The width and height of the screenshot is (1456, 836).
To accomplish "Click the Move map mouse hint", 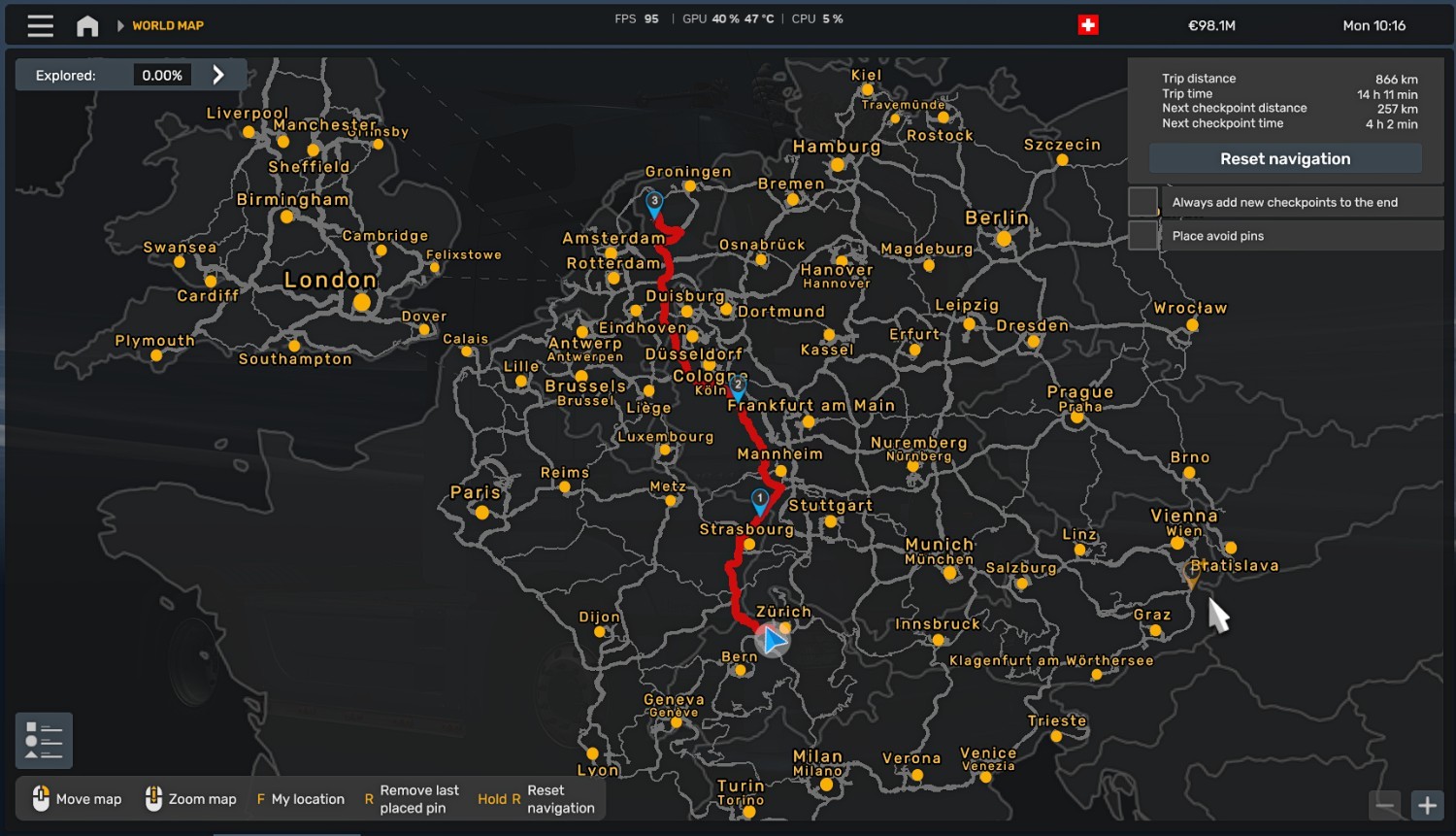I will pos(77,799).
